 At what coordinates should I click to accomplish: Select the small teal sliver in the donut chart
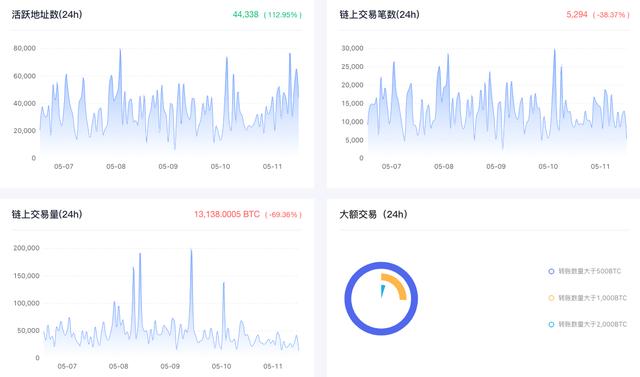coord(383,291)
